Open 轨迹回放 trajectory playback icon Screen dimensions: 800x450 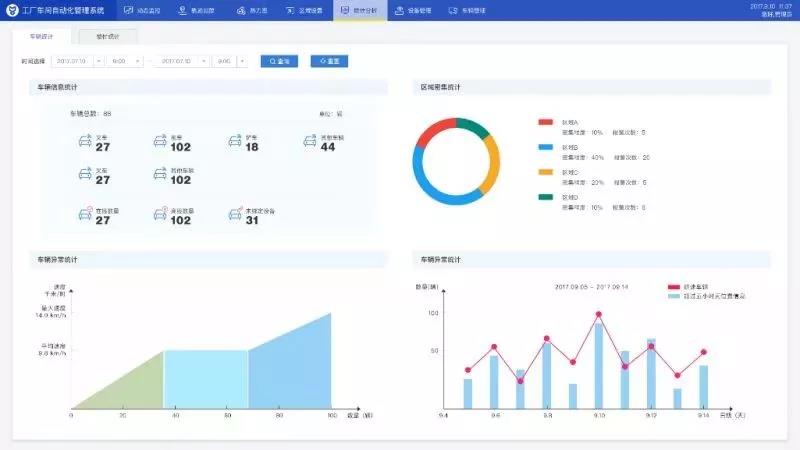point(182,11)
